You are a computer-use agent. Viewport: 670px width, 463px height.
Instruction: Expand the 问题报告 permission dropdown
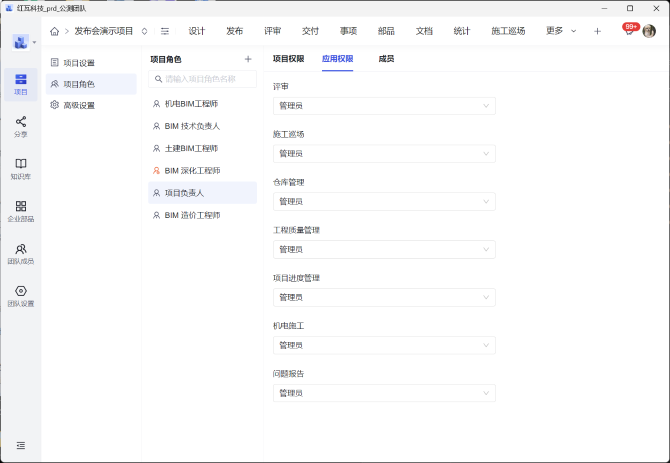384,393
